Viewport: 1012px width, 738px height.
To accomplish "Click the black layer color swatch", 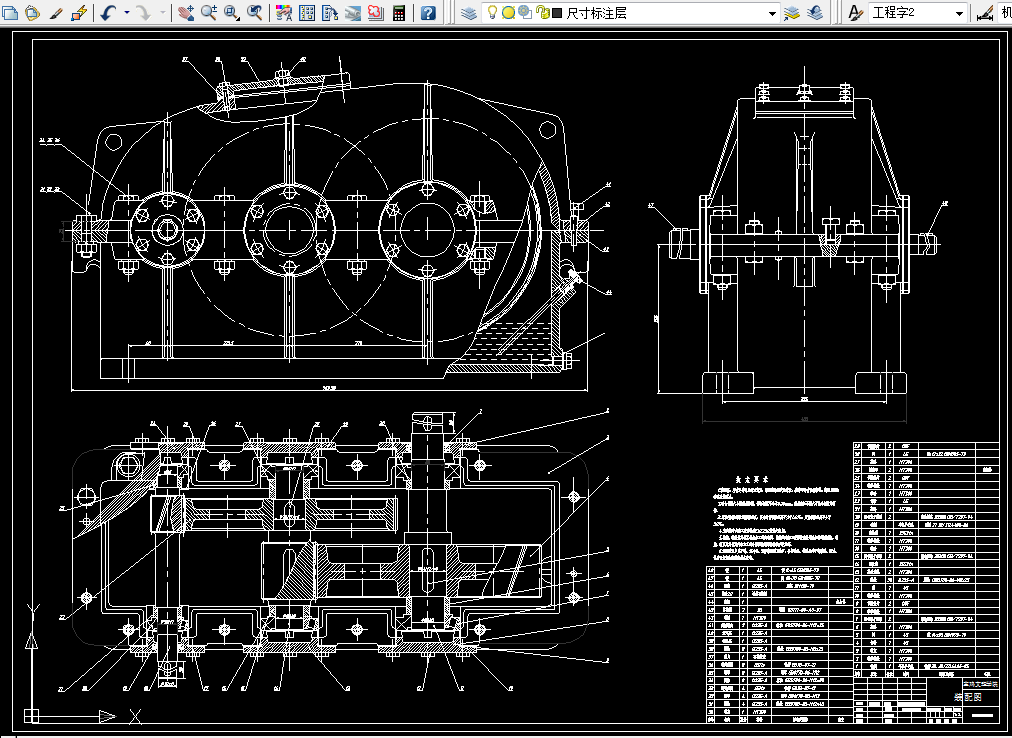I will (557, 13).
